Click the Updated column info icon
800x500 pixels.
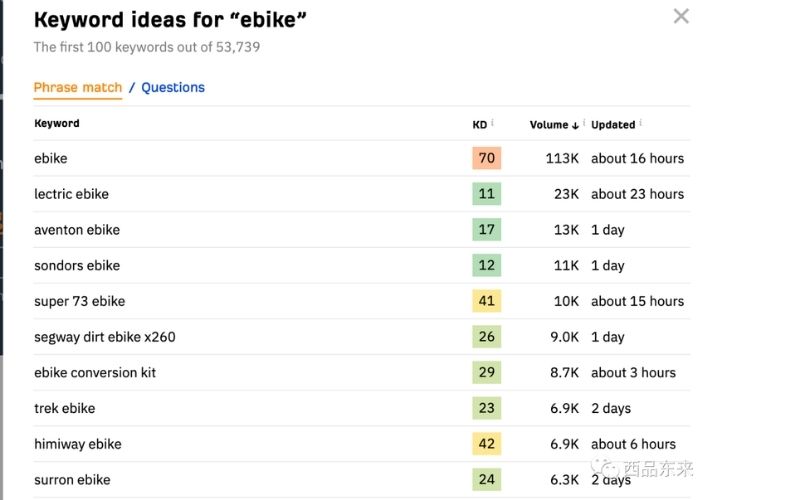coord(641,122)
